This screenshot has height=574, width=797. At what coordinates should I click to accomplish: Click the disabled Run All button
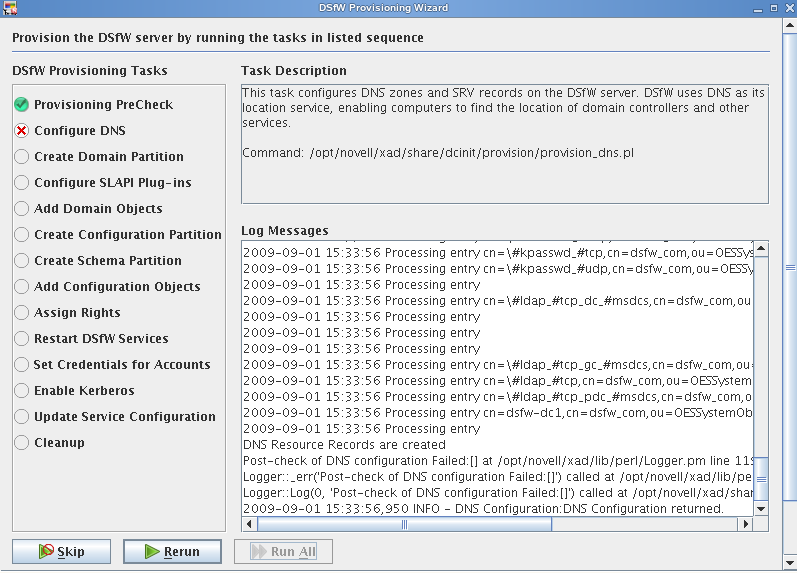tap(283, 552)
